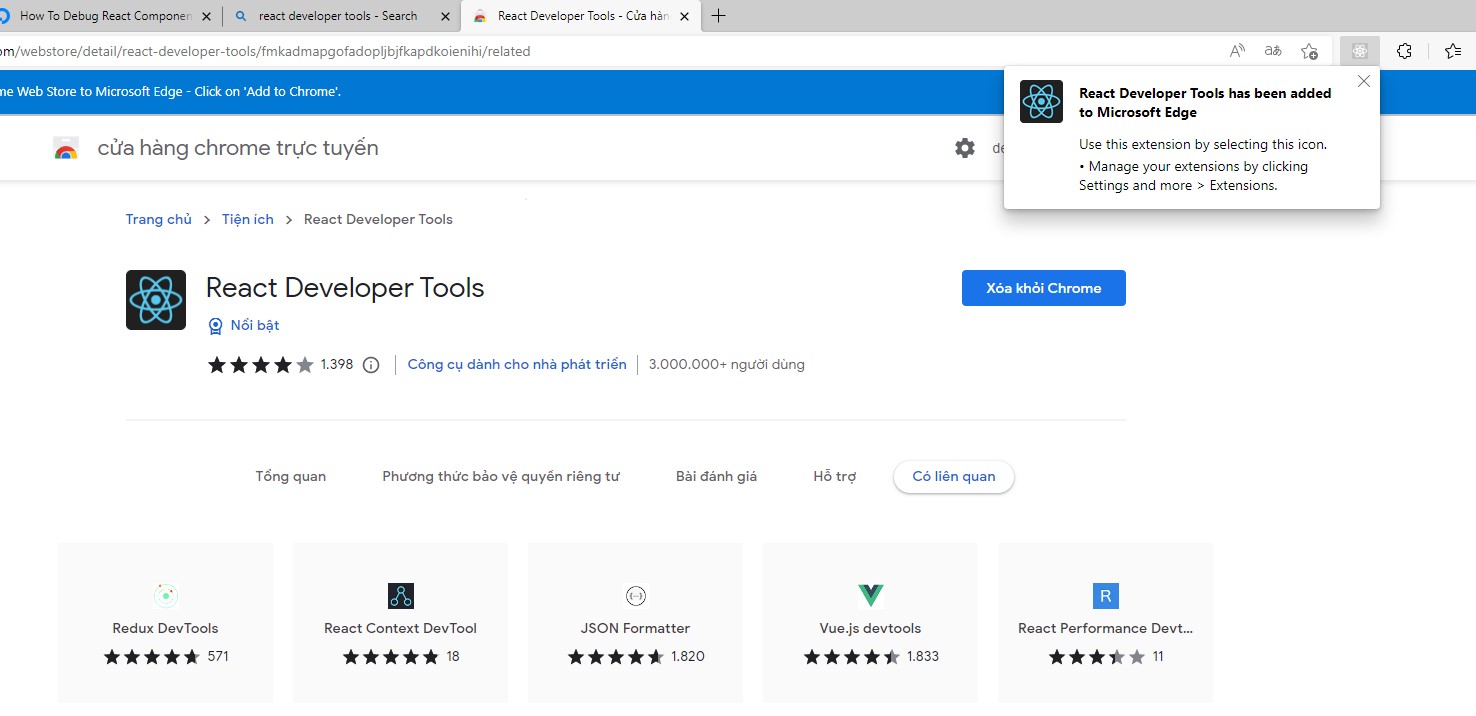
Task: Open the Extensions puzzle-piece menu
Action: pyautogui.click(x=1404, y=51)
